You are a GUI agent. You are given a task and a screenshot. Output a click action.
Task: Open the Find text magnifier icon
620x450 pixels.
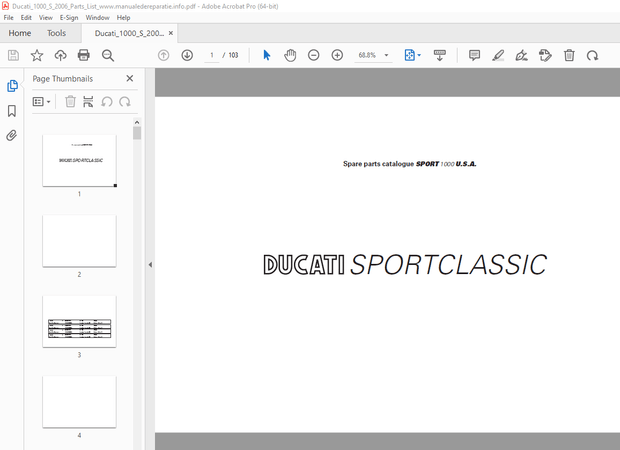pos(108,55)
